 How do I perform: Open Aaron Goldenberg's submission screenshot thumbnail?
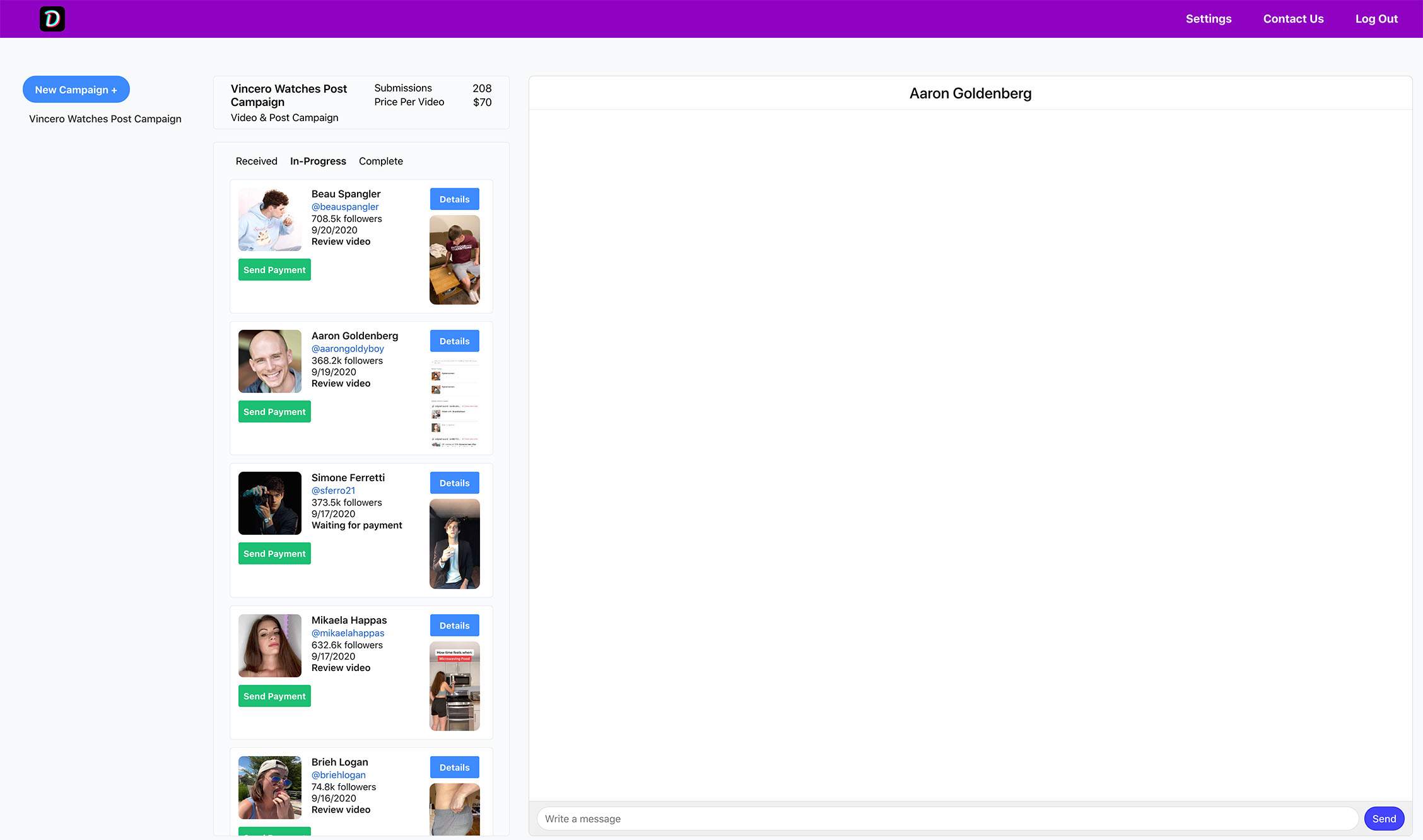pos(454,402)
